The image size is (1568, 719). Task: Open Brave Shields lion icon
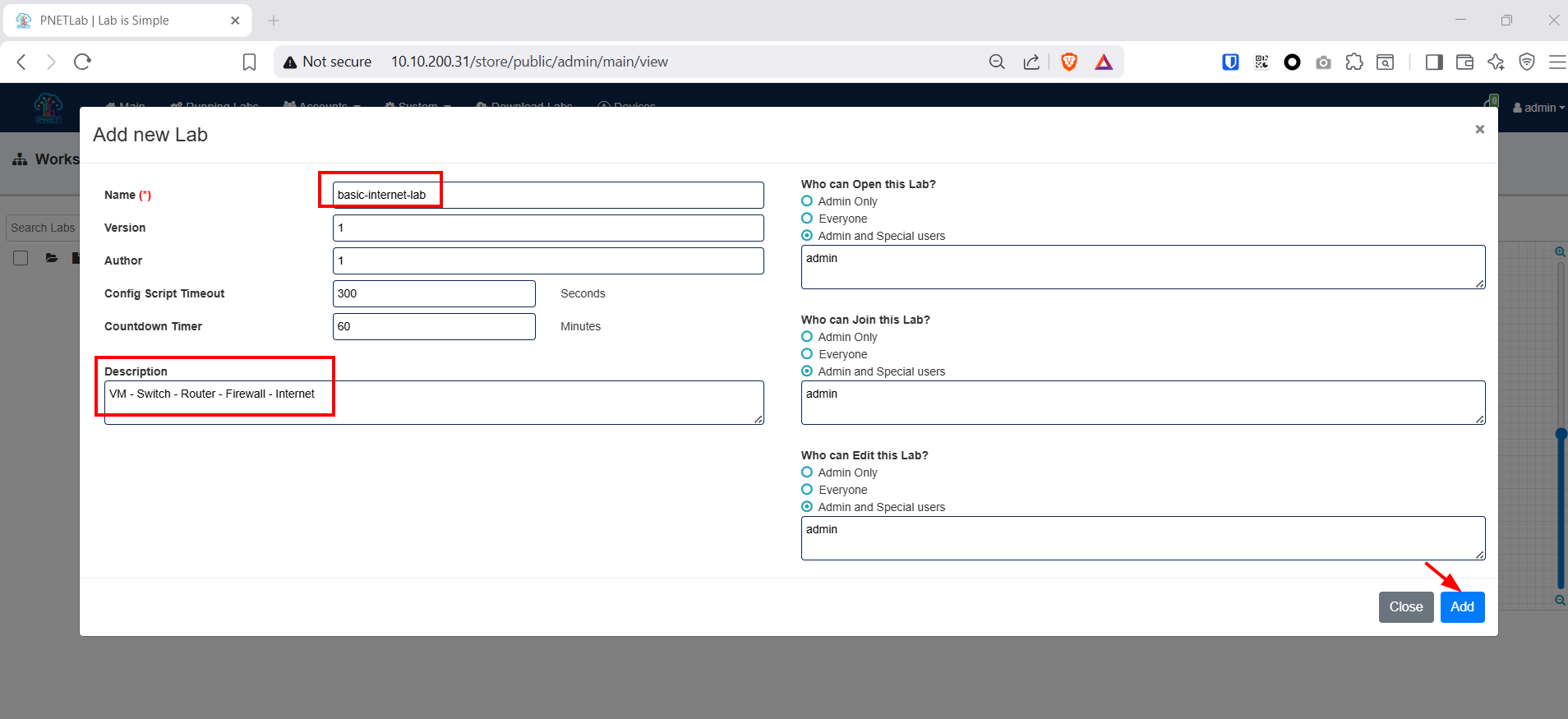coord(1069,62)
